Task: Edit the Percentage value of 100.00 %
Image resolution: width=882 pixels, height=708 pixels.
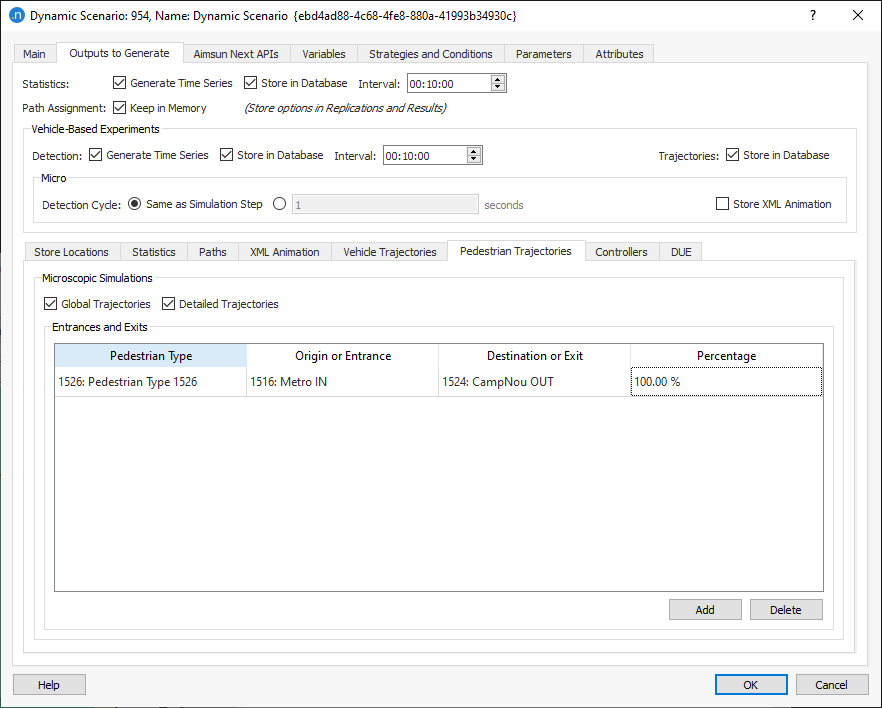Action: 725,381
